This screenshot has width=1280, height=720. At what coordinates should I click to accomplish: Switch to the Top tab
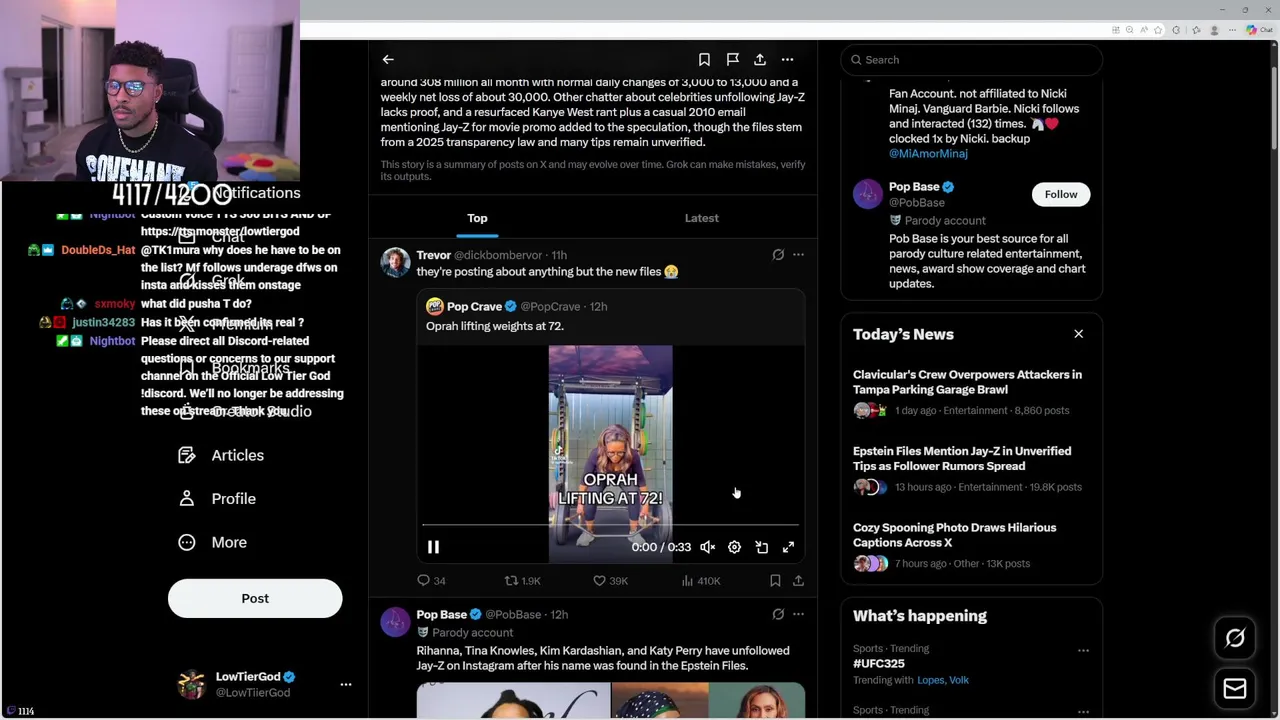[477, 218]
